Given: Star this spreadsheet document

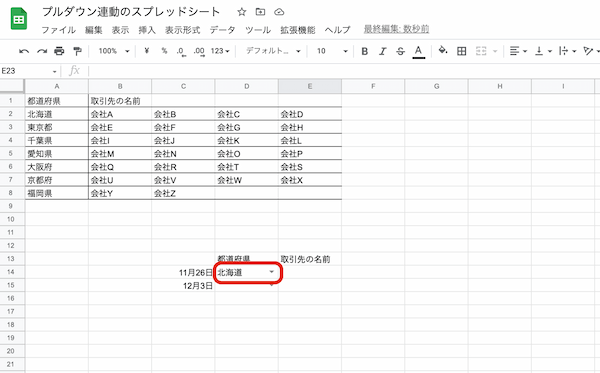Looking at the screenshot, I should [x=241, y=12].
